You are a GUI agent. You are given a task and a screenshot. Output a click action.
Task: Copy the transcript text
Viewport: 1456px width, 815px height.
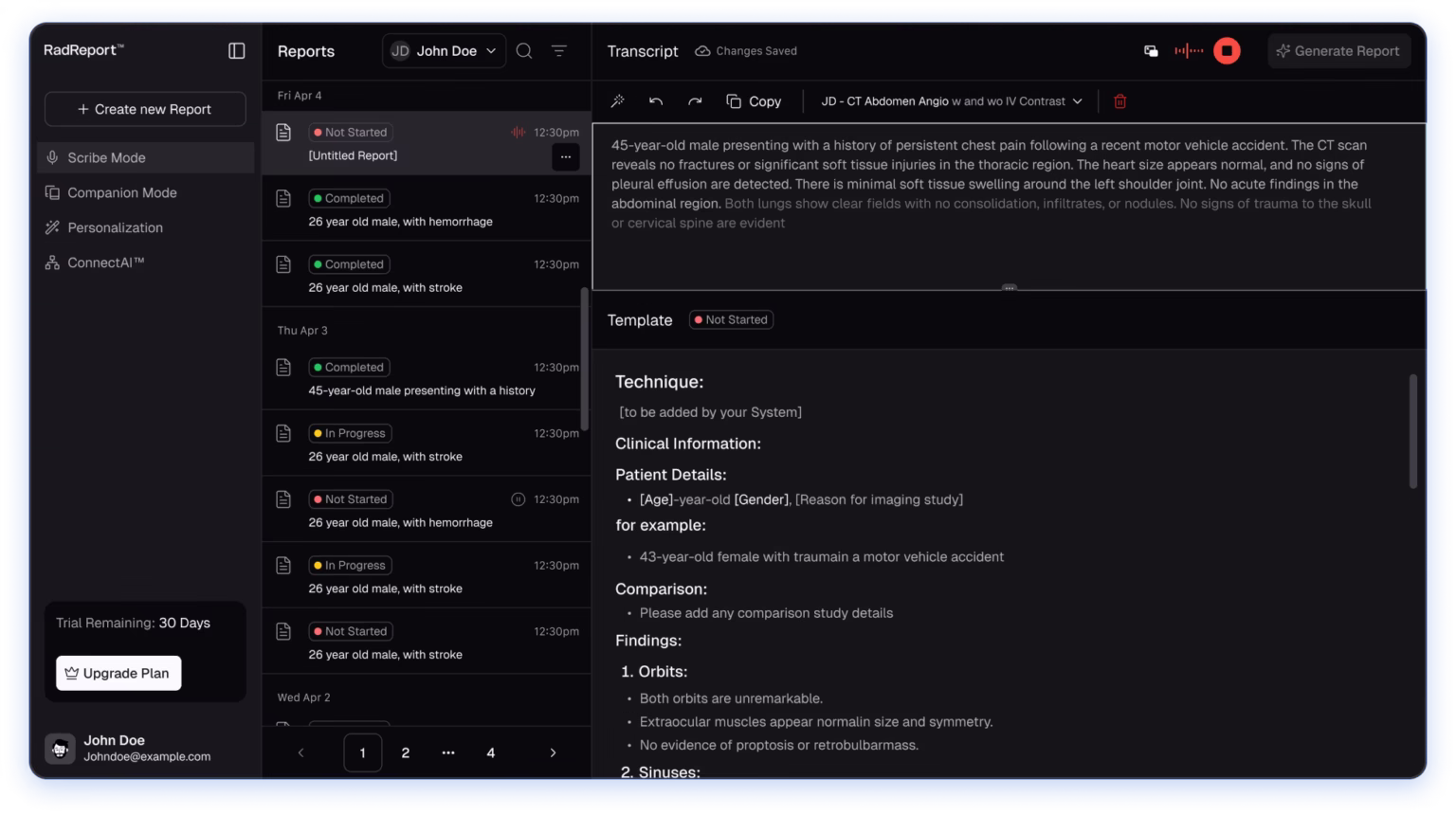755,101
